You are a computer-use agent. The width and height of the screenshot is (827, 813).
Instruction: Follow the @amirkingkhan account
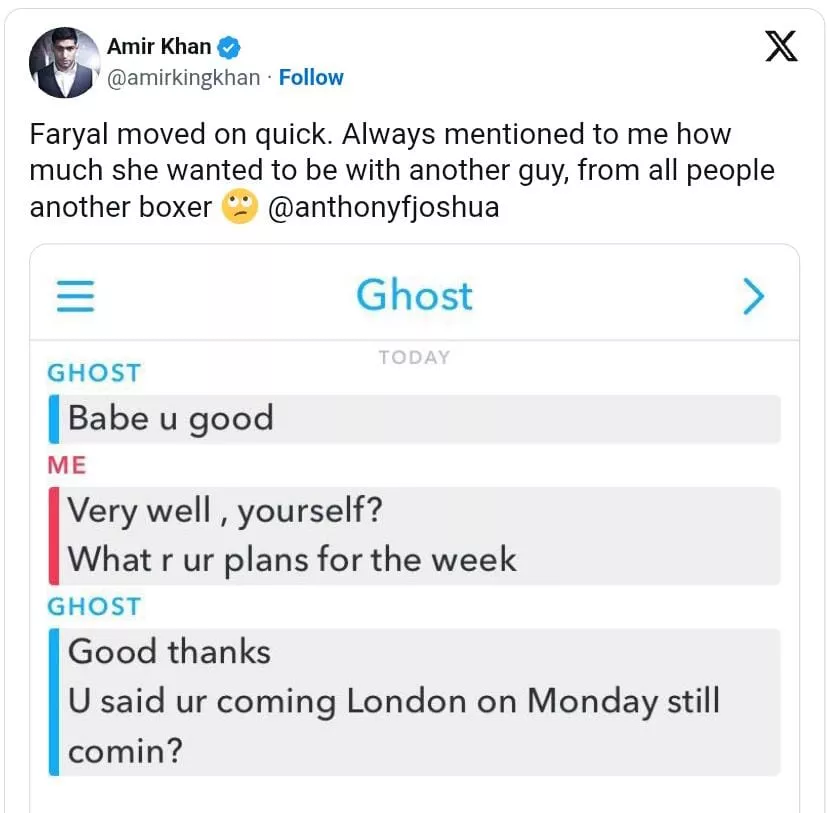coord(311,78)
